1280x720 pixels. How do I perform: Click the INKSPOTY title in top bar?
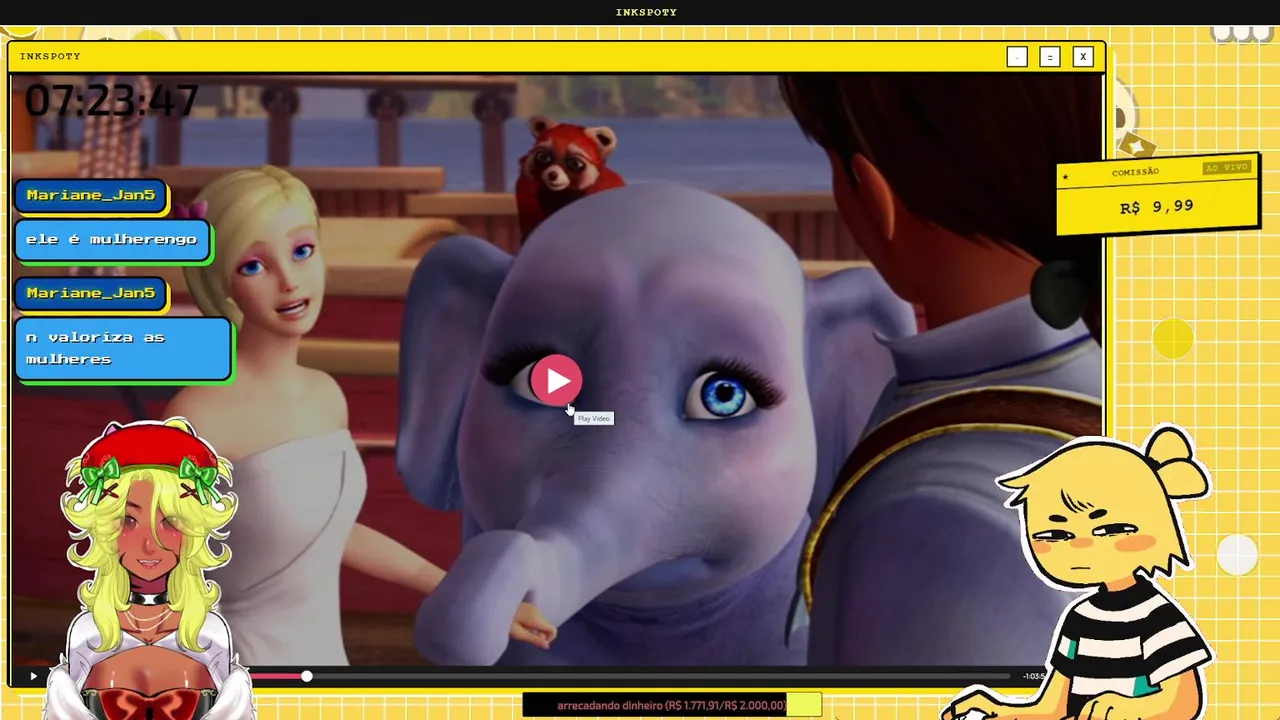(646, 12)
